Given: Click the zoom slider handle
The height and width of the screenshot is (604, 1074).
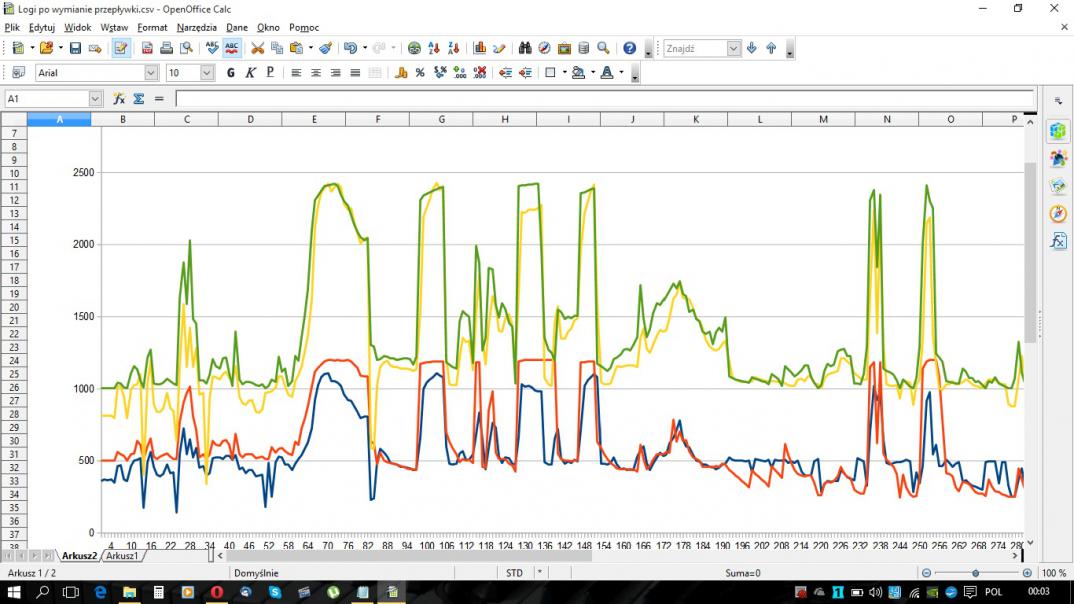Looking at the screenshot, I should tap(976, 573).
